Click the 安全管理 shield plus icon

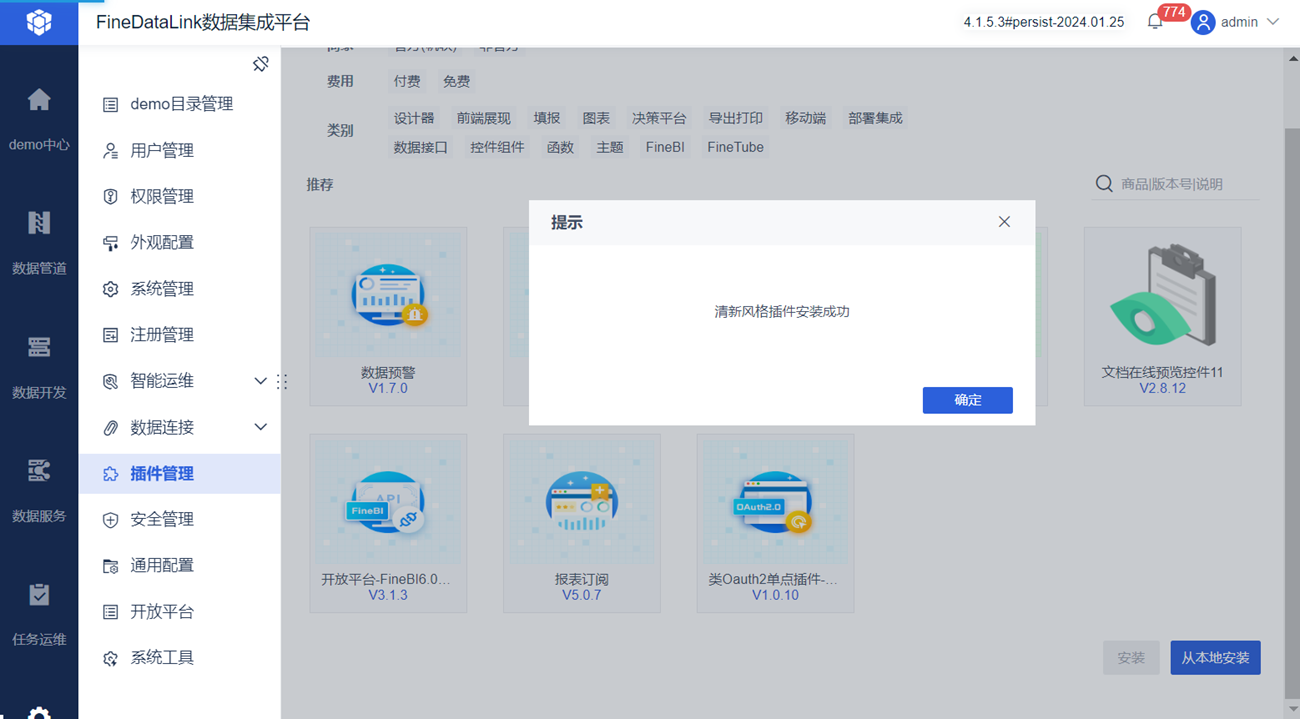pos(111,520)
